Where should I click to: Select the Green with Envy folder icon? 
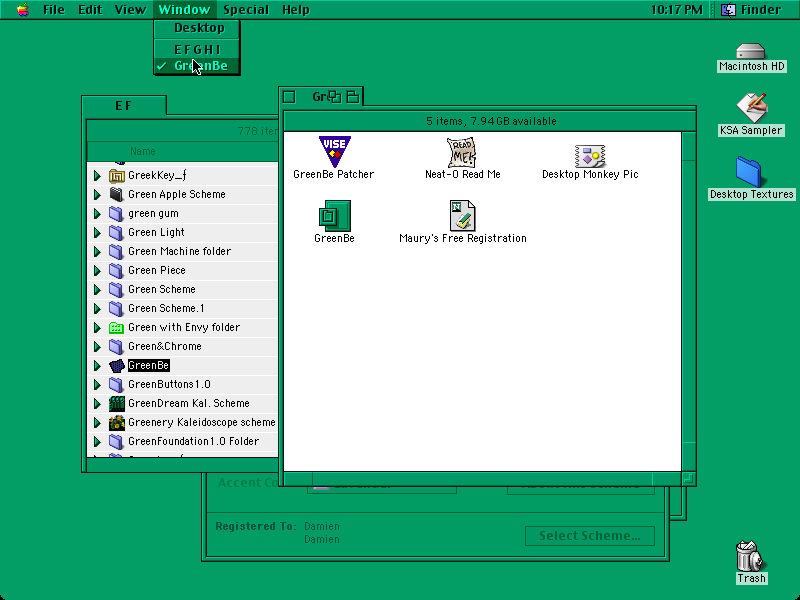click(x=117, y=328)
